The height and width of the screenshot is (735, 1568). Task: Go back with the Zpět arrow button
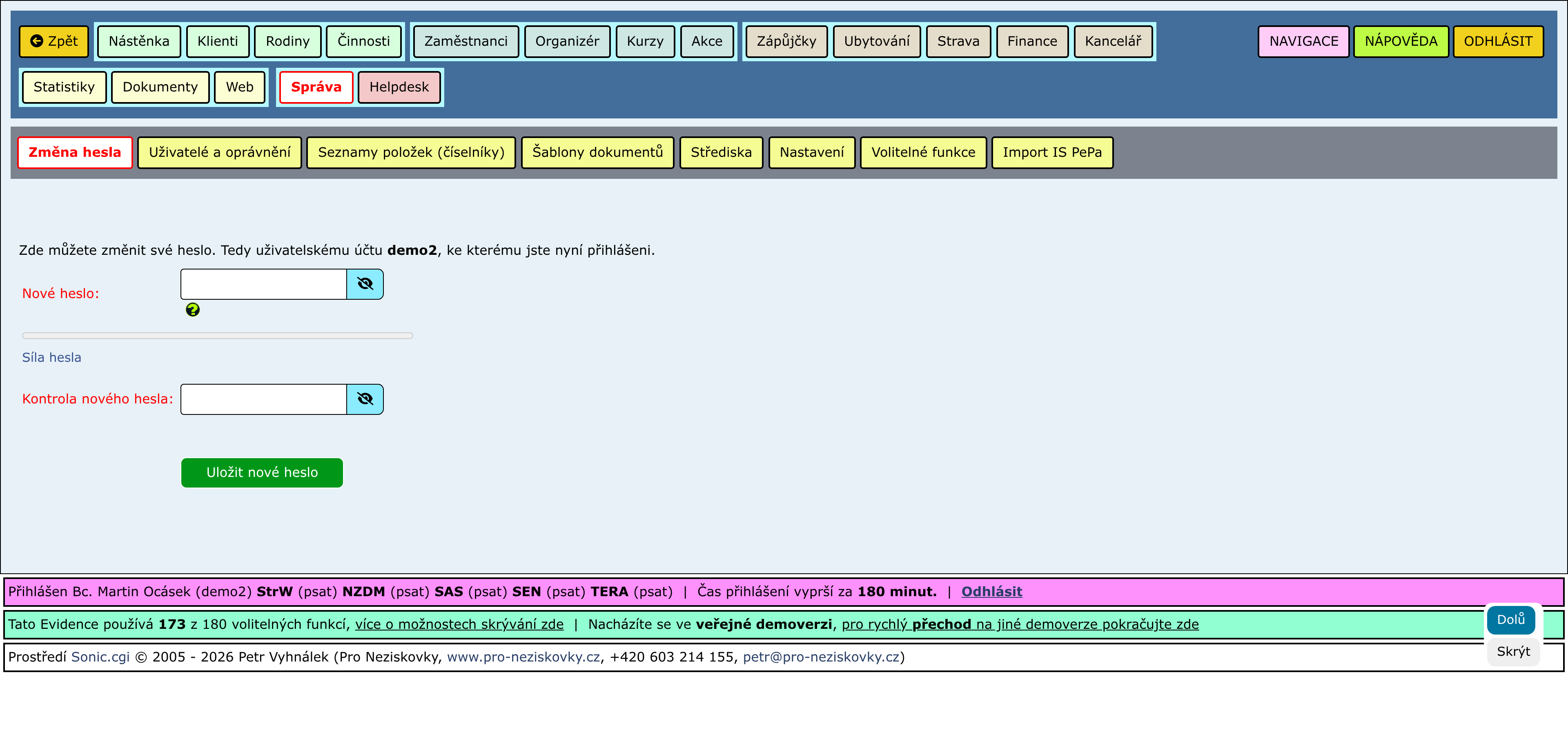pyautogui.click(x=53, y=41)
